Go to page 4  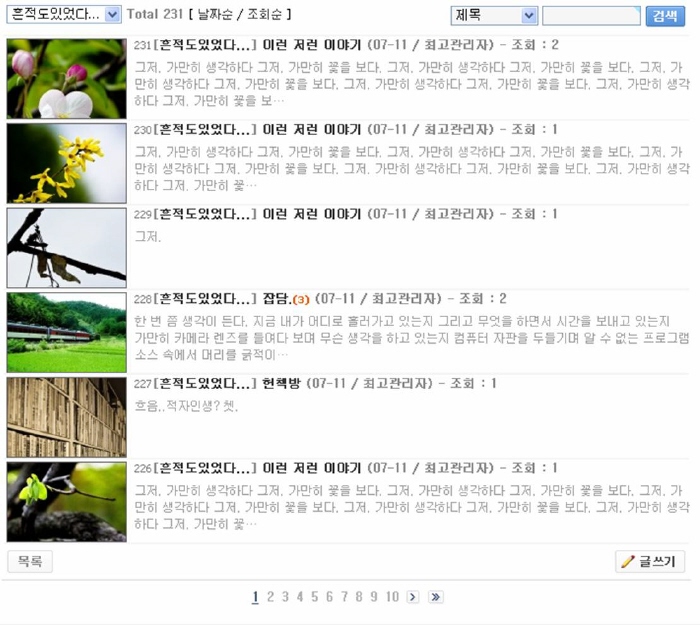click(300, 597)
